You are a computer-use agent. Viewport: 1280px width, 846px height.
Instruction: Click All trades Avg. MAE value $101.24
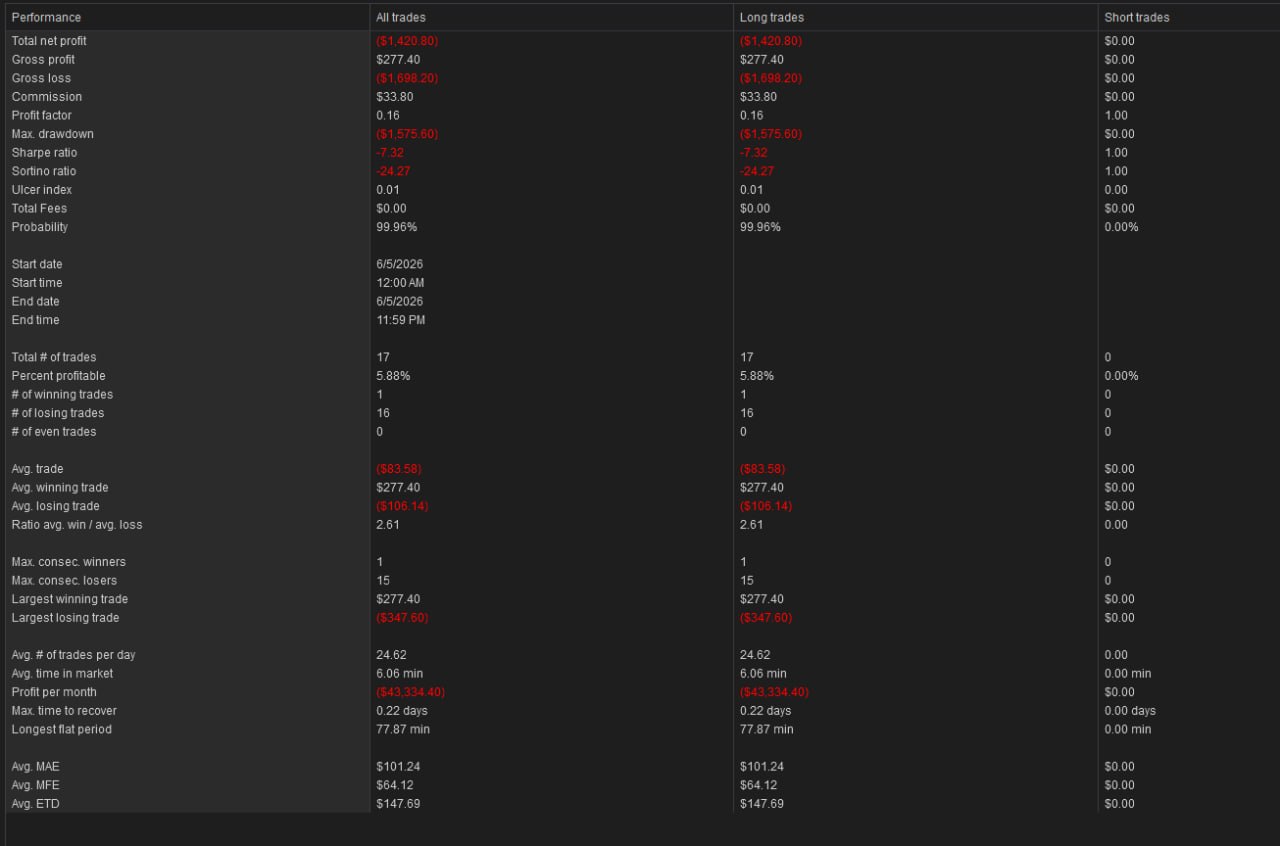[398, 767]
